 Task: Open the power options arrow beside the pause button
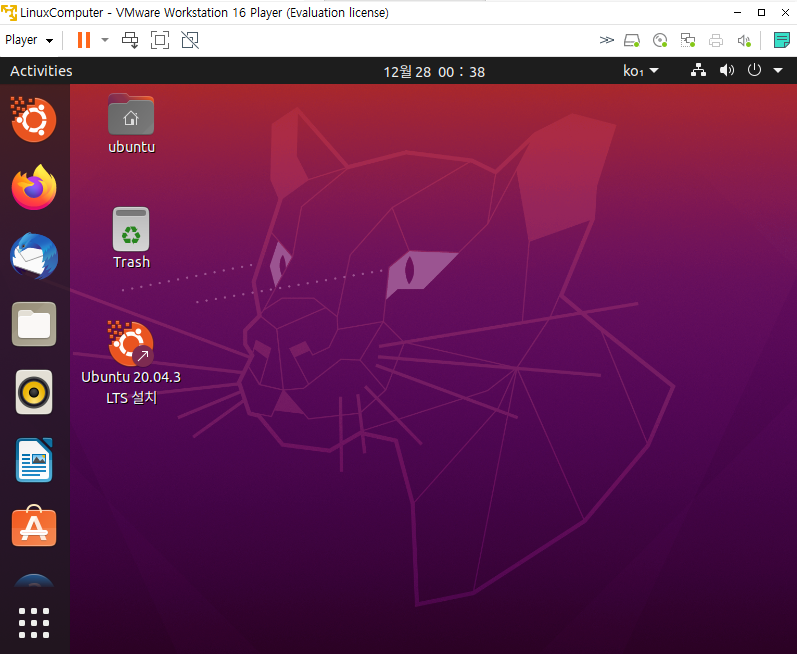click(x=105, y=40)
